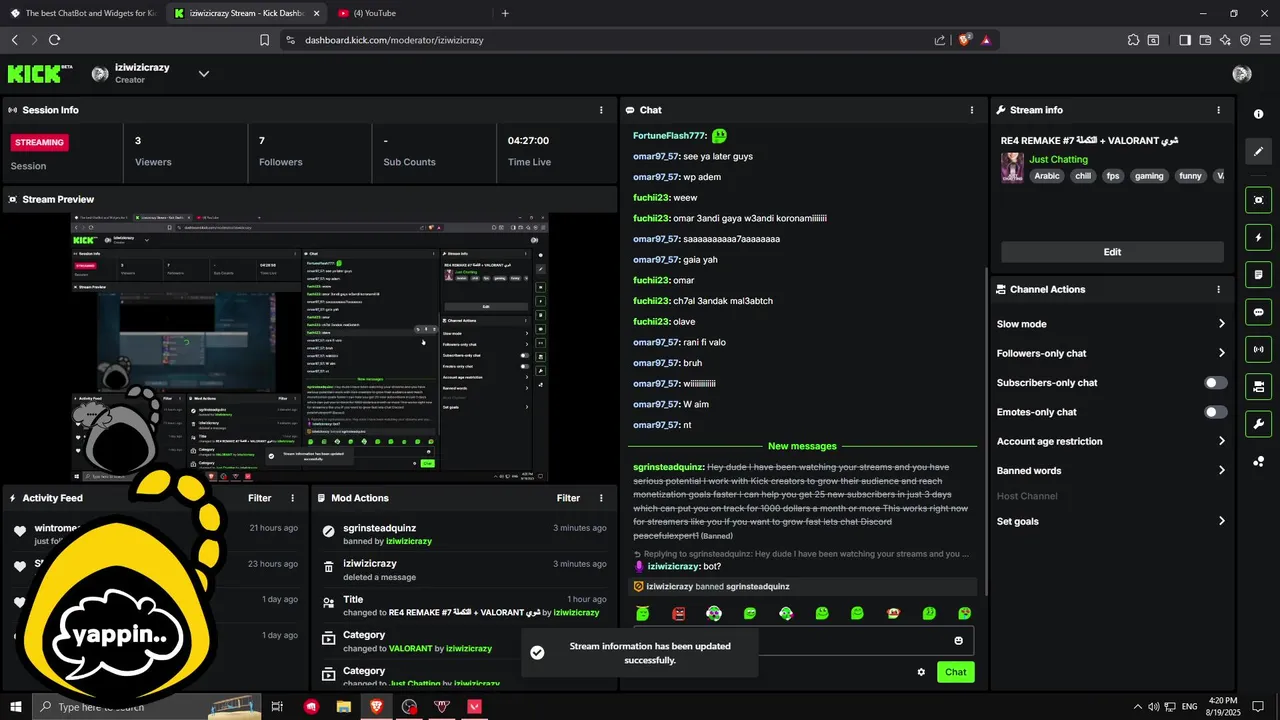Click the Stream Preview video thumbnail
Image resolution: width=1280 pixels, height=720 pixels.
pos(309,347)
